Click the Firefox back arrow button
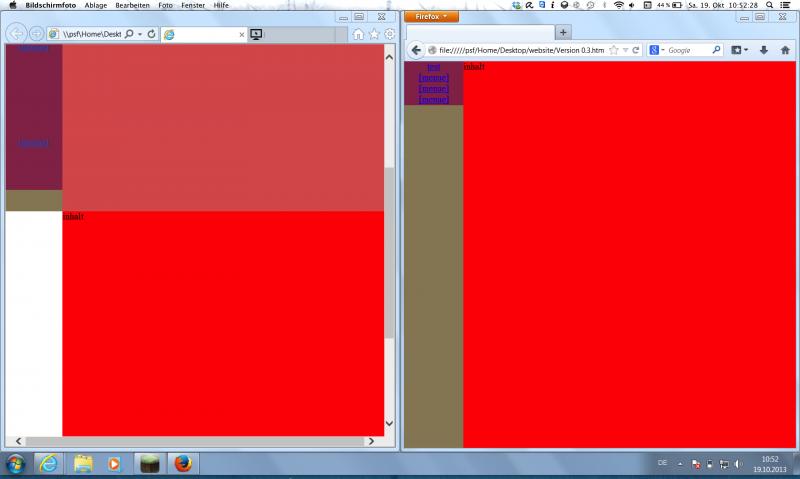Viewport: 800px width, 479px height. coord(416,50)
